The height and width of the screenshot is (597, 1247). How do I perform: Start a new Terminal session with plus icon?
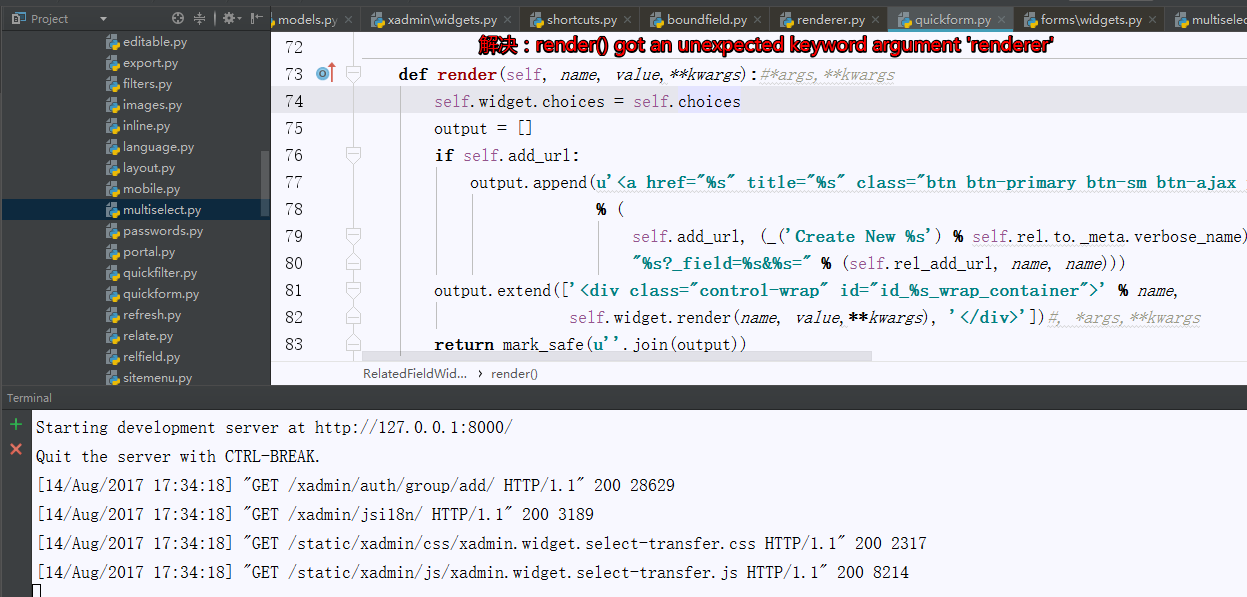pos(14,425)
